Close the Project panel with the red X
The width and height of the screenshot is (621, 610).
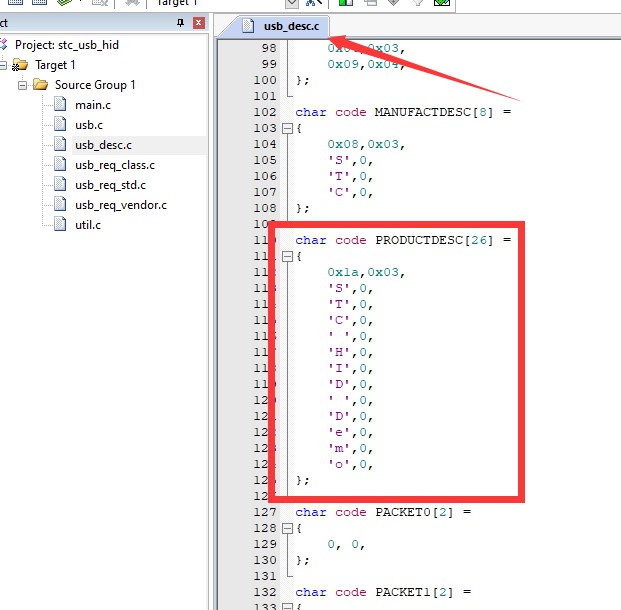[199, 23]
